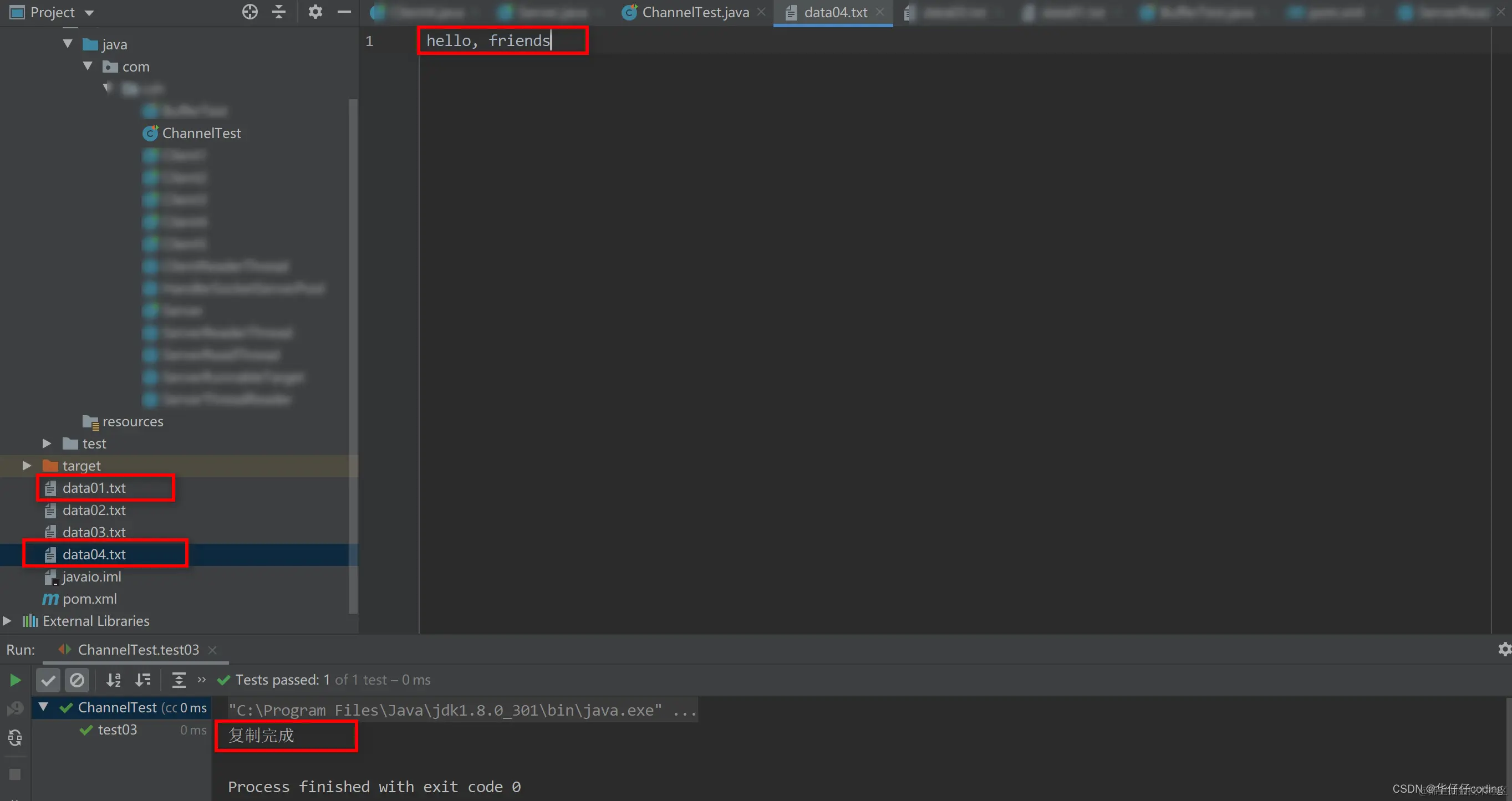Click Expand All in the test tree
This screenshot has height=801, width=1512.
pos(179,680)
